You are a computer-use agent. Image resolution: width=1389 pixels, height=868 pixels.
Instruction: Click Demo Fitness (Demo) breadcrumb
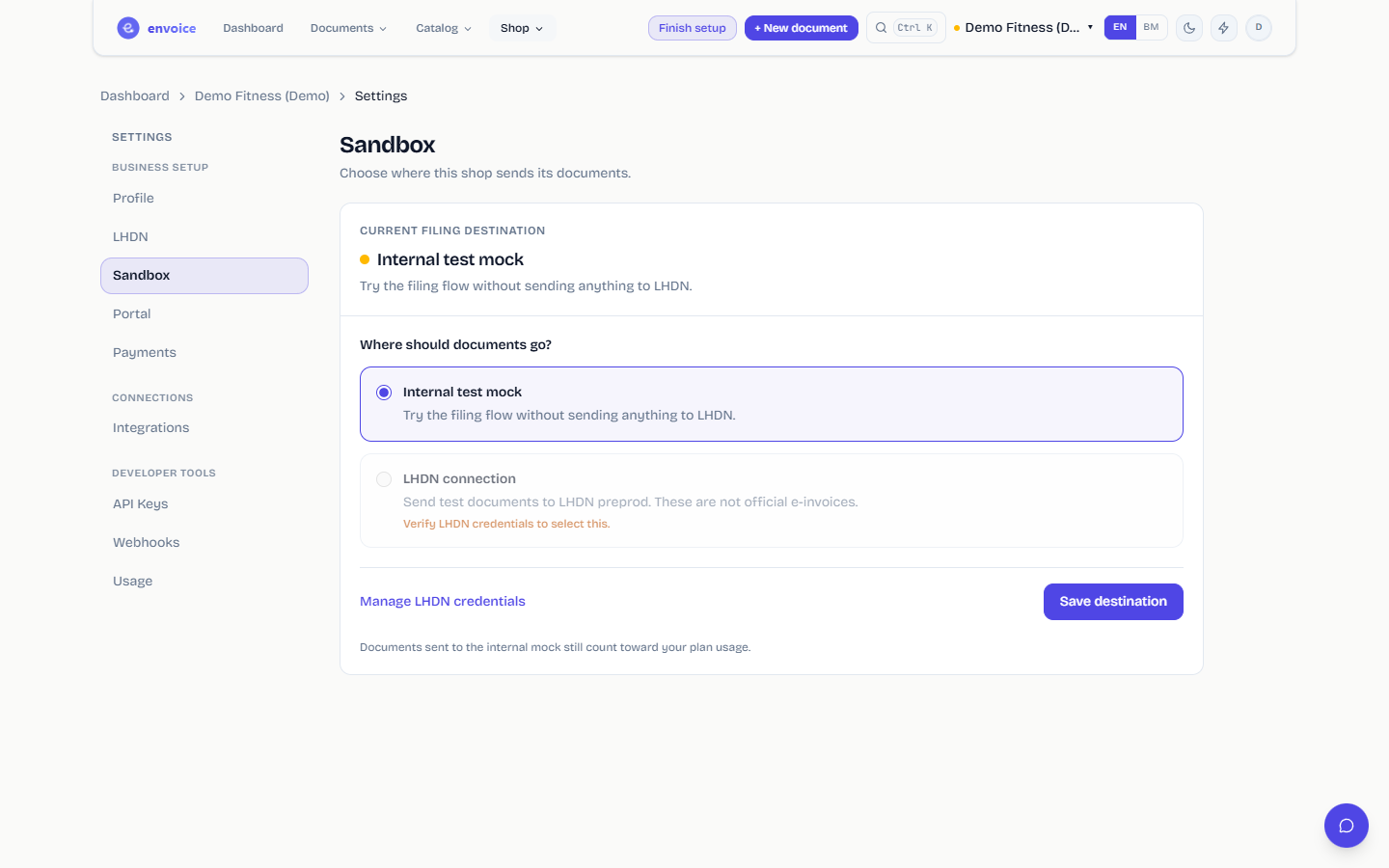click(x=262, y=96)
